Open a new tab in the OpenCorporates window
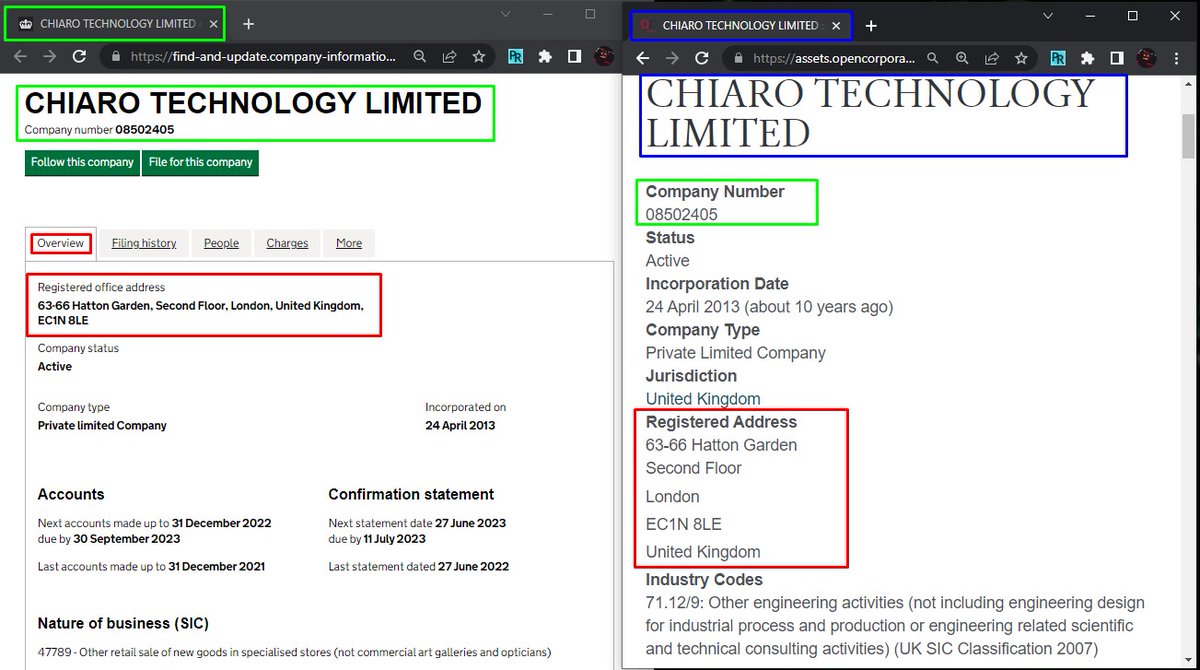1200x670 pixels. pyautogui.click(x=871, y=25)
